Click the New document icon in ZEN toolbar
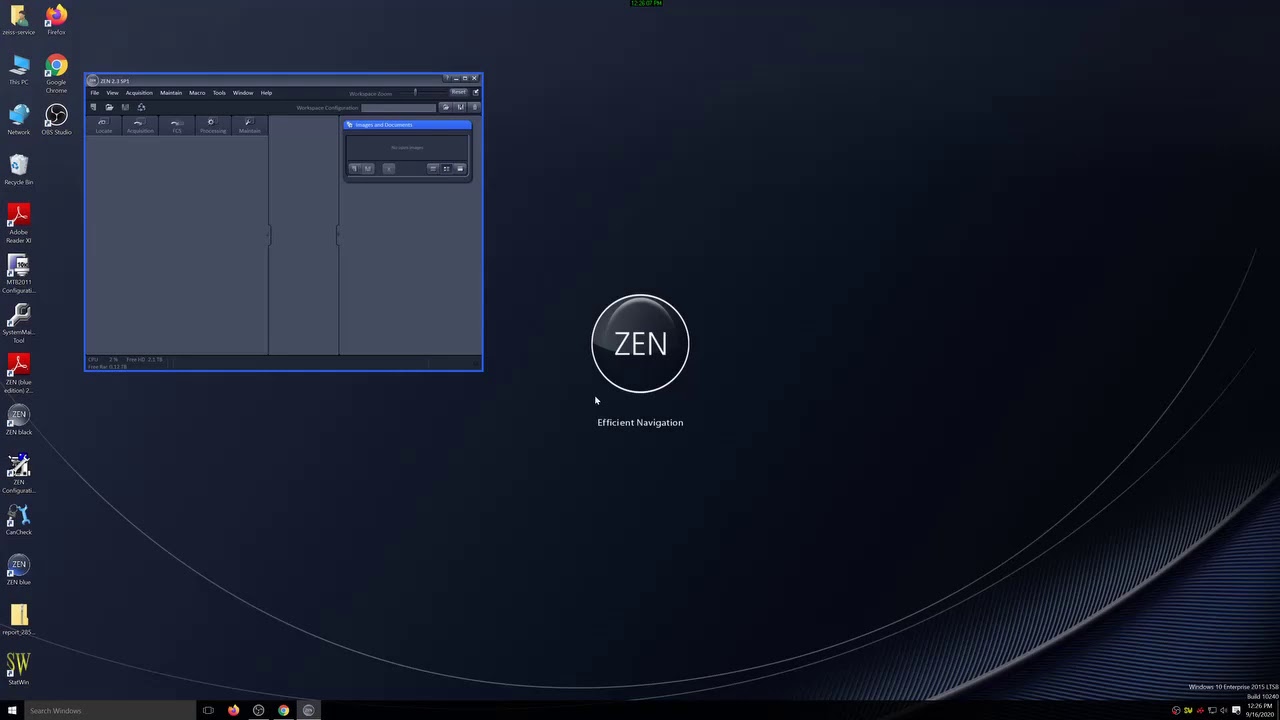 pos(93,107)
